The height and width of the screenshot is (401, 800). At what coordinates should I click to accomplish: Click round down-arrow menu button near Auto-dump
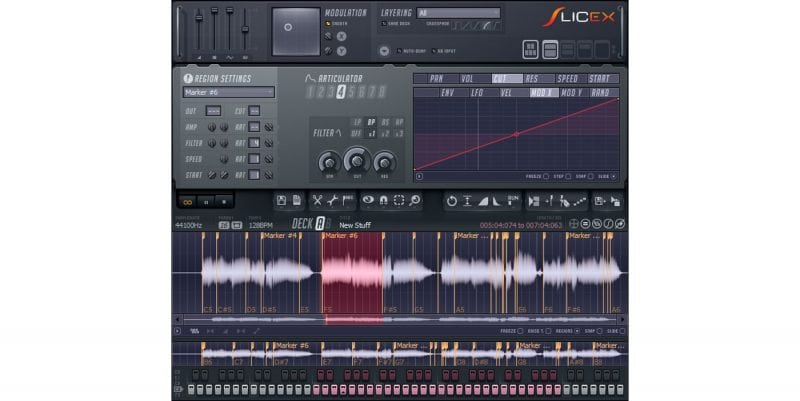(384, 51)
